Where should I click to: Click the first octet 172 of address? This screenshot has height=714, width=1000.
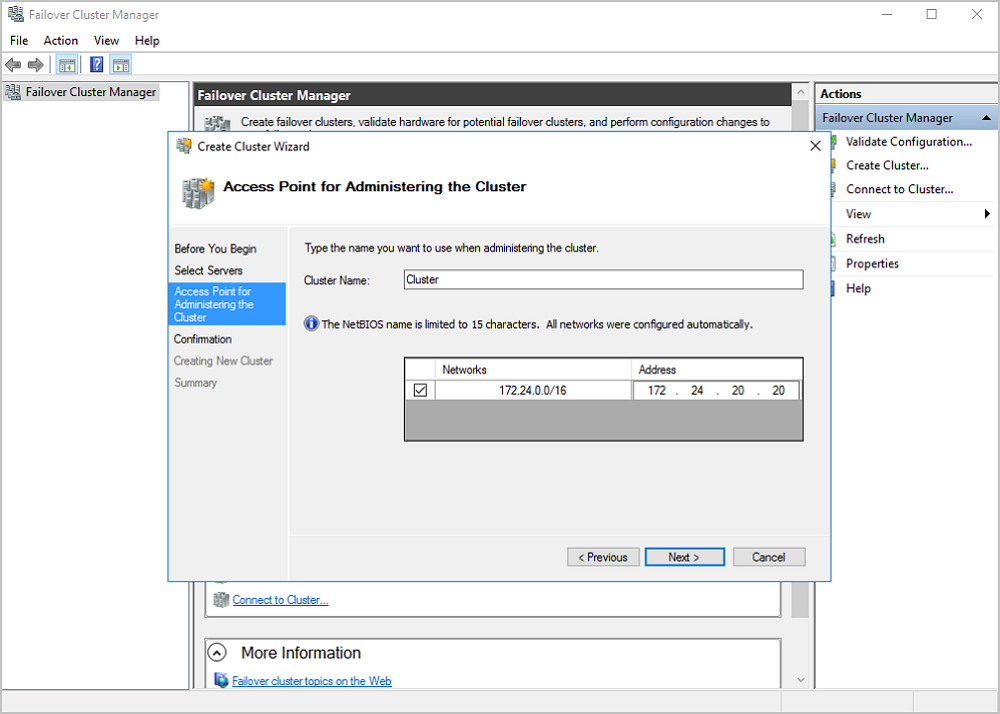656,390
